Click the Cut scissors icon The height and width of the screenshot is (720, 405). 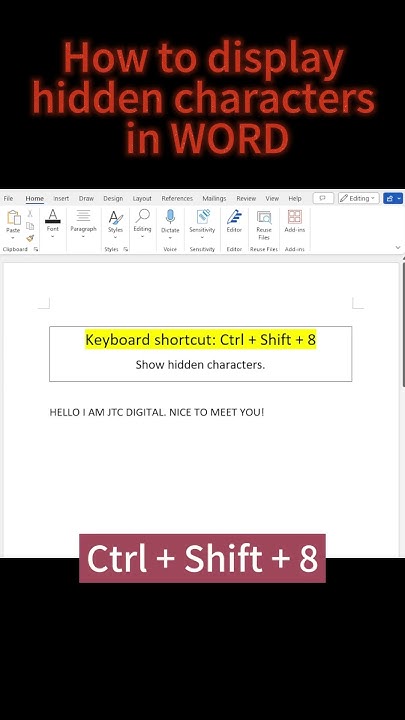click(30, 214)
